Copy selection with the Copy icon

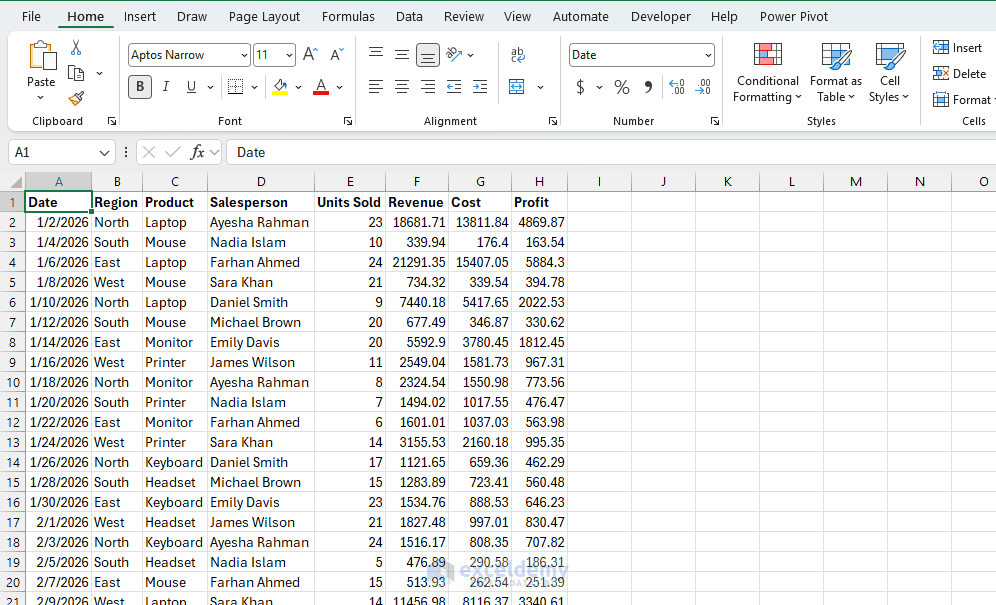click(x=76, y=74)
